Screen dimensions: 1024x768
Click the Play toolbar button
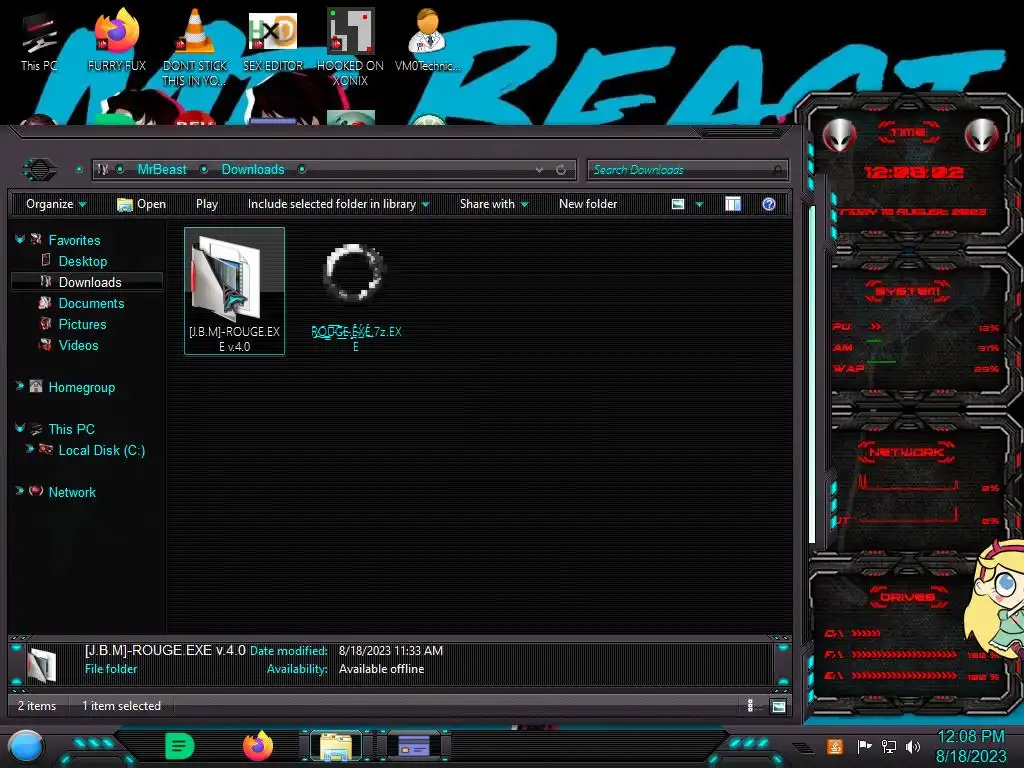pos(206,204)
